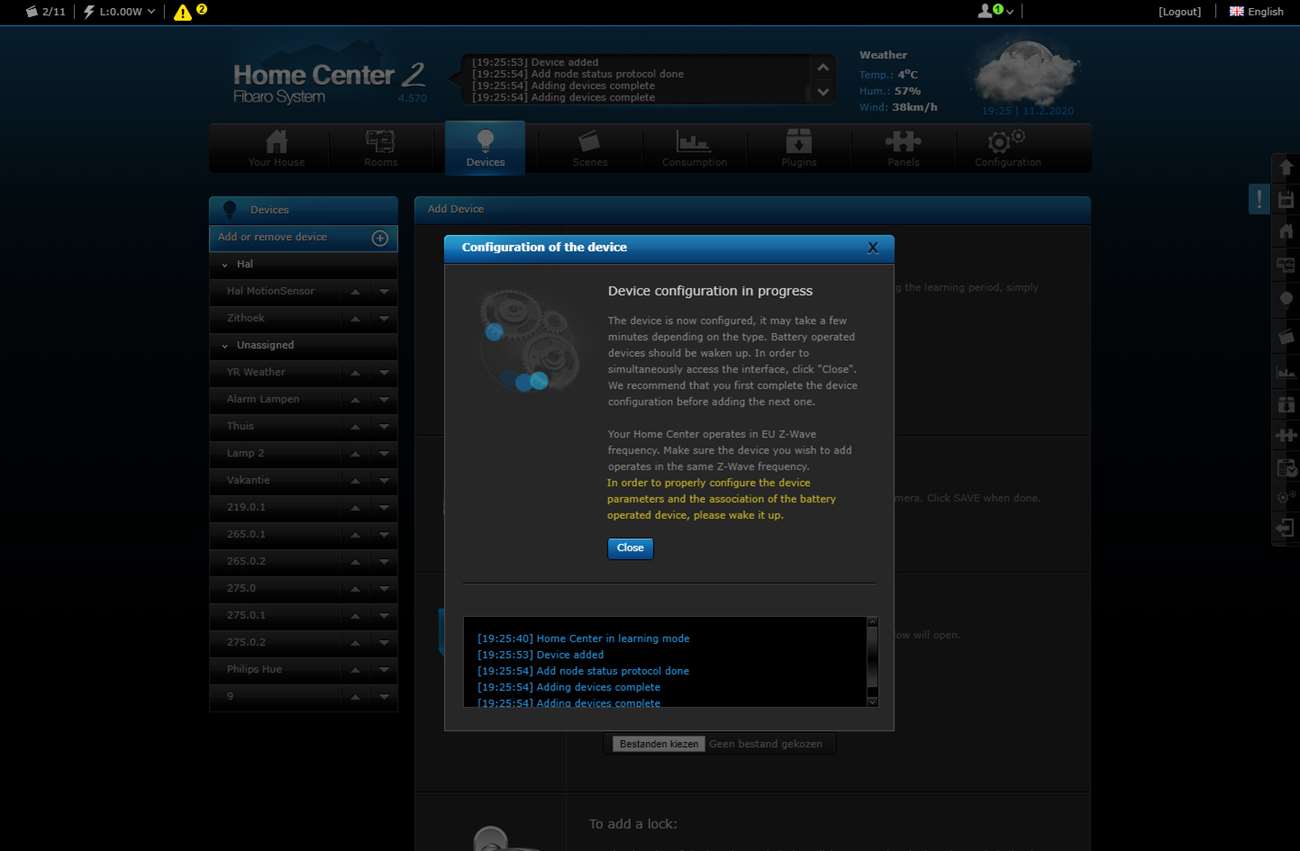Click the down arrow beside Lamp 2

pos(384,454)
